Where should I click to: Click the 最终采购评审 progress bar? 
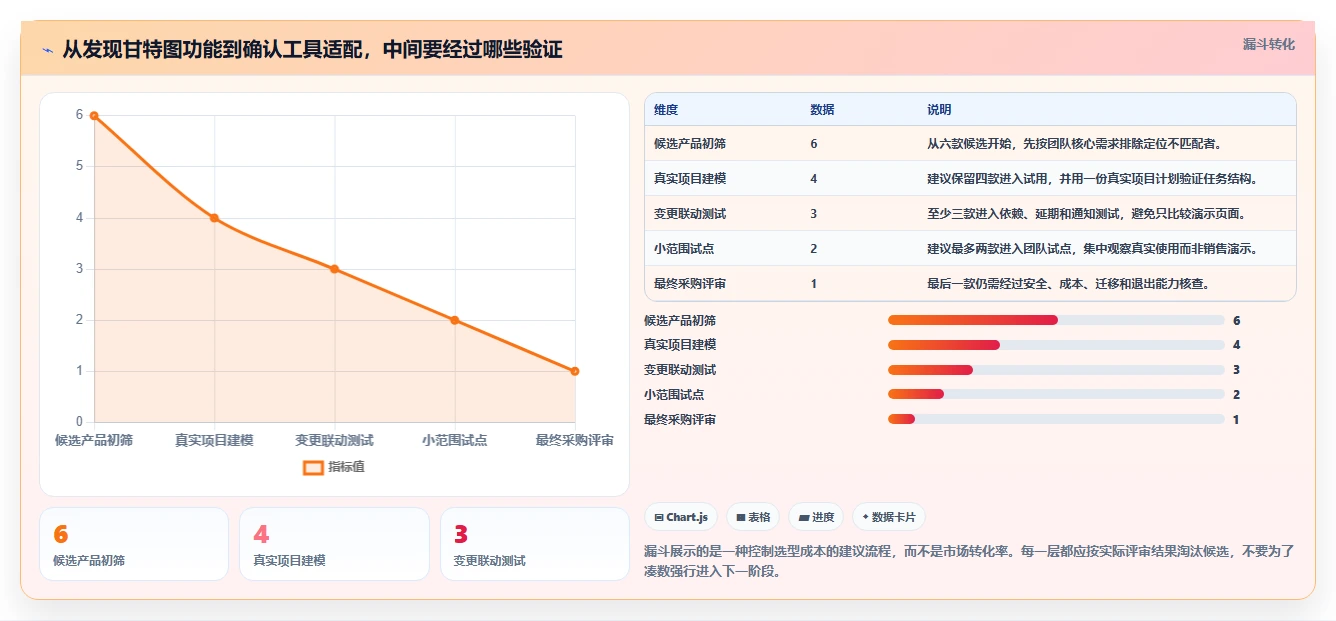tap(1056, 419)
